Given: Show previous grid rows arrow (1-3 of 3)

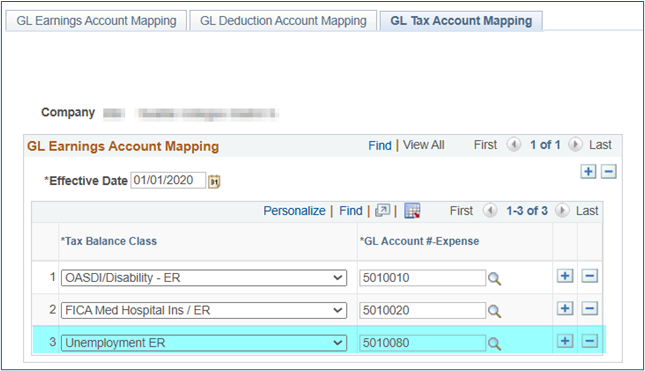Looking at the screenshot, I should coord(490,211).
